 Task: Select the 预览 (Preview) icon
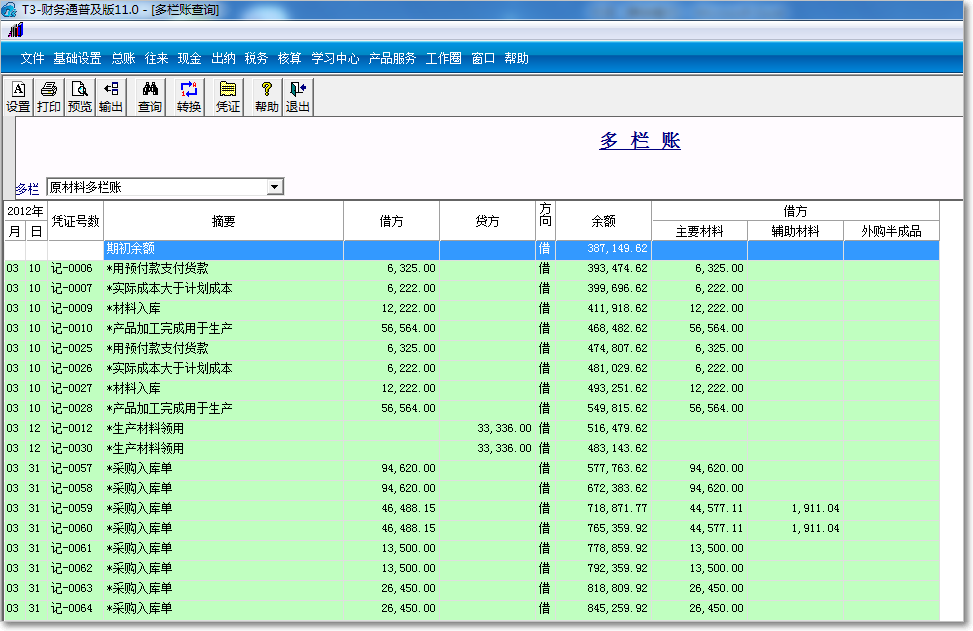pyautogui.click(x=78, y=96)
